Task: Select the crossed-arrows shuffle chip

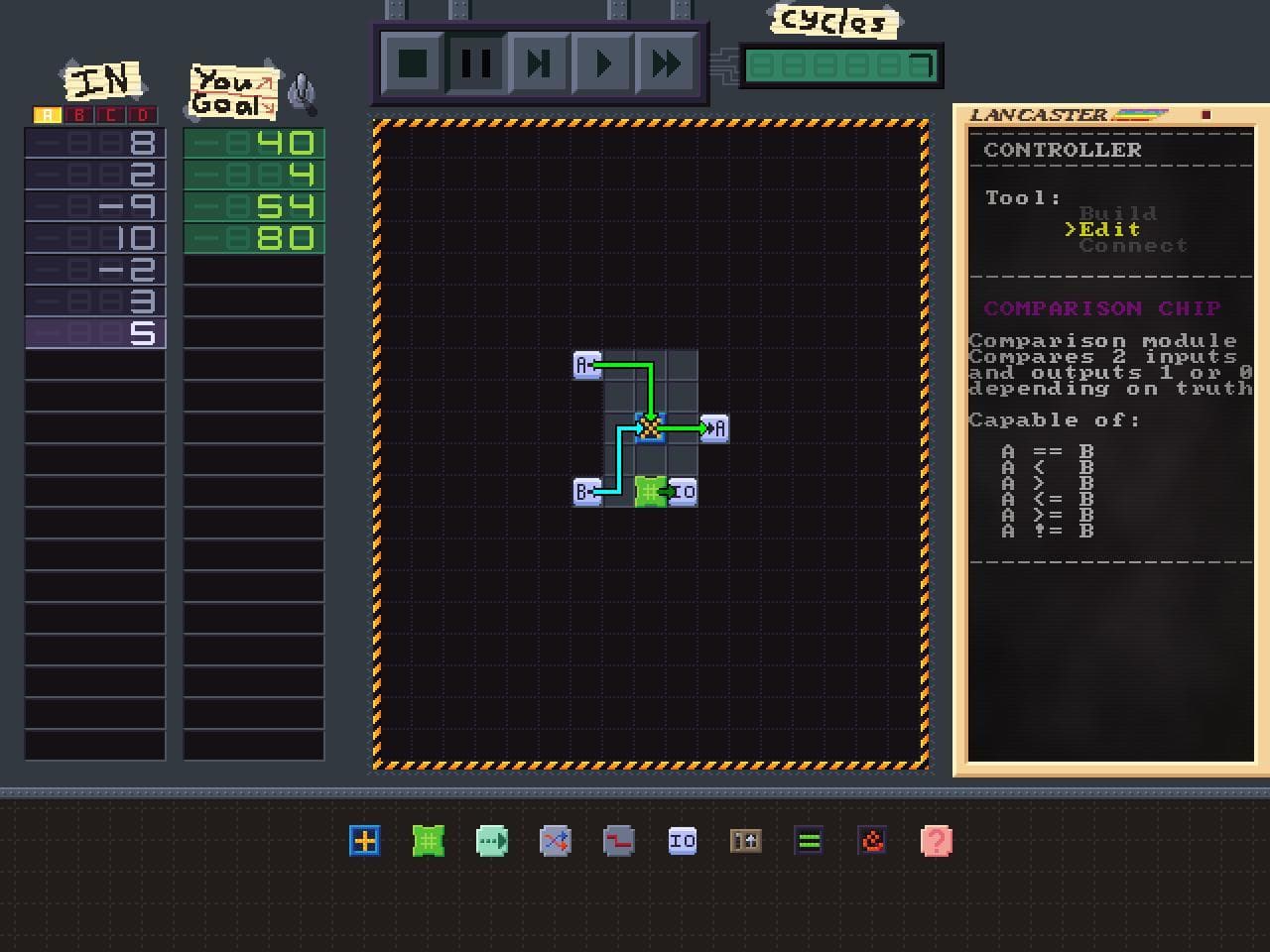Action: tap(556, 841)
